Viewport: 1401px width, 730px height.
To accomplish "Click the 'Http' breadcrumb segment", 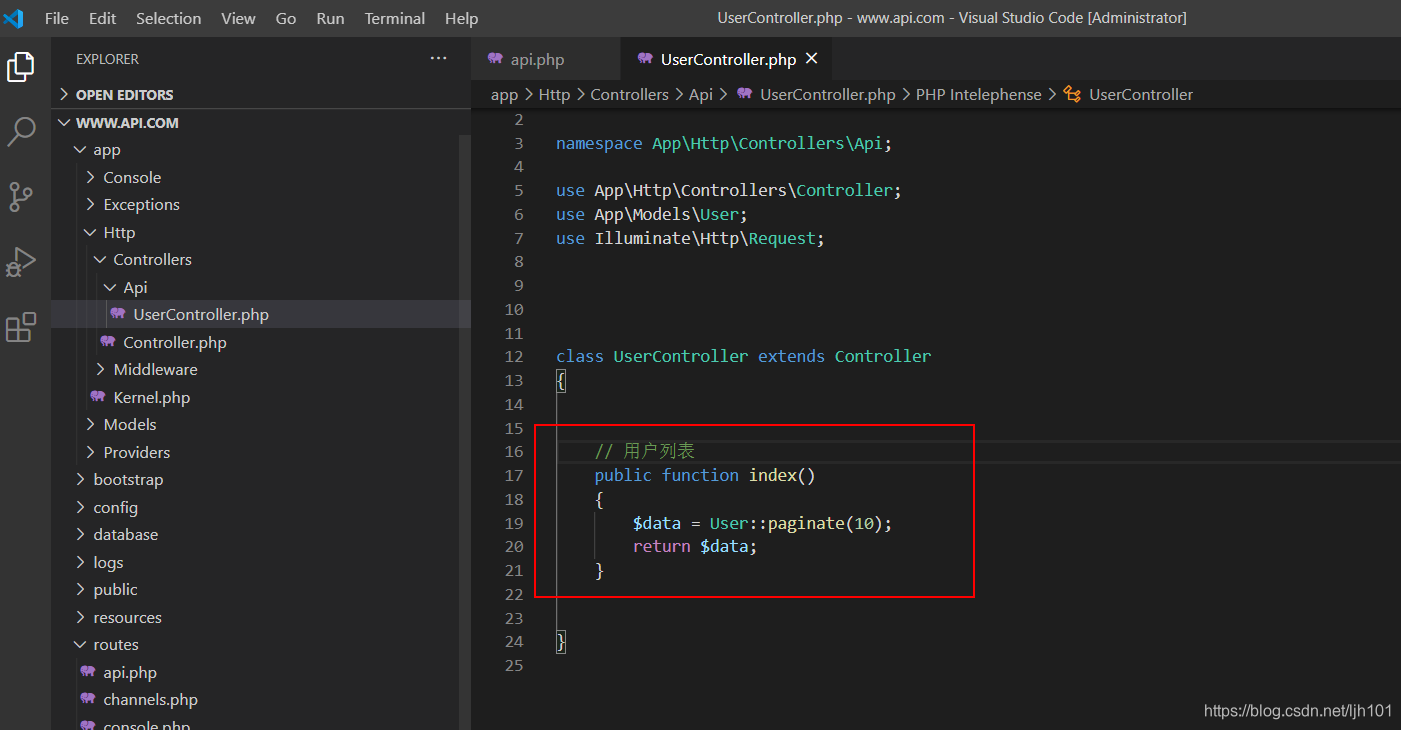I will (554, 94).
